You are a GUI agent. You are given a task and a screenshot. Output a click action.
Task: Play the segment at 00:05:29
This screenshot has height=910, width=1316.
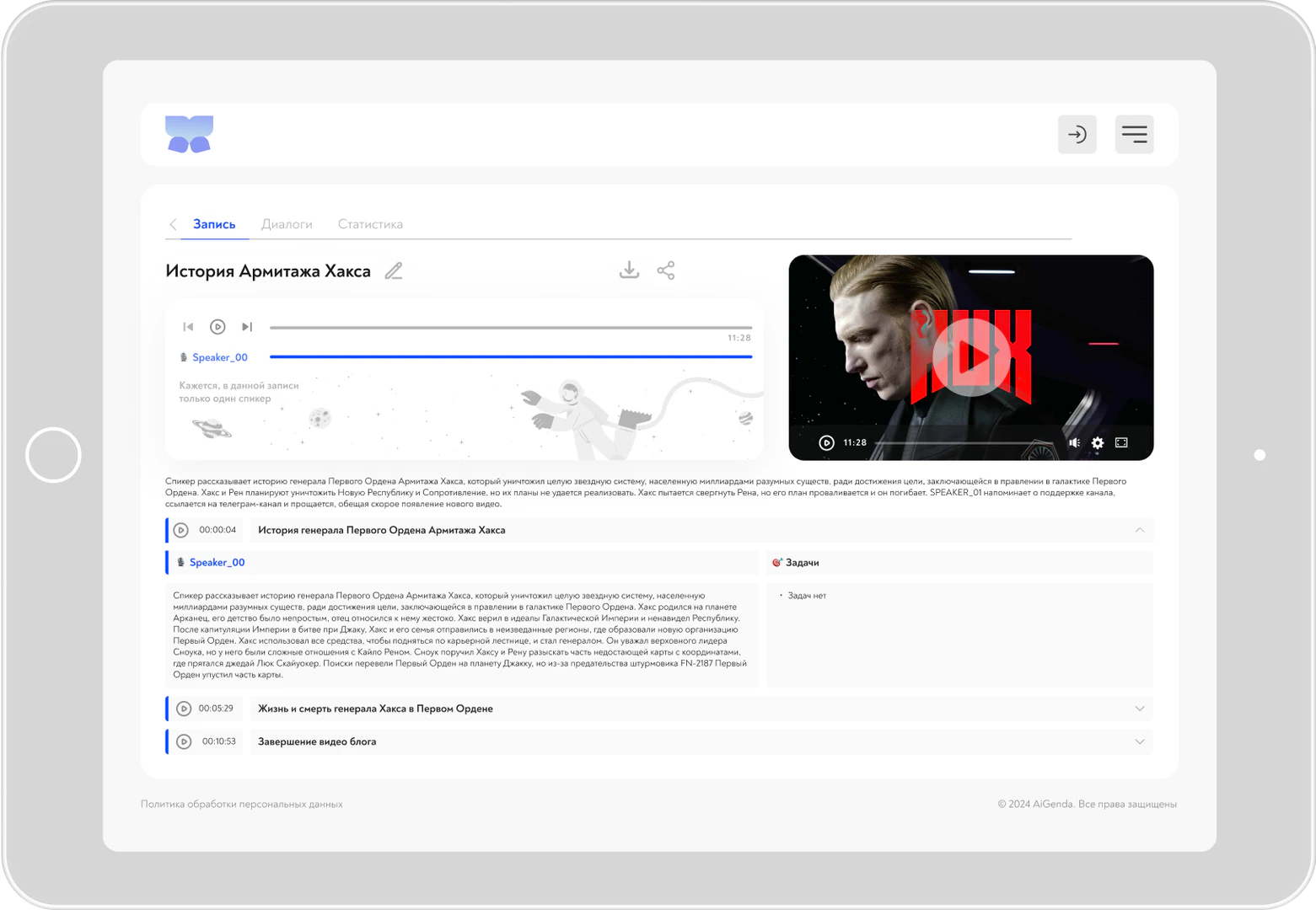185,709
